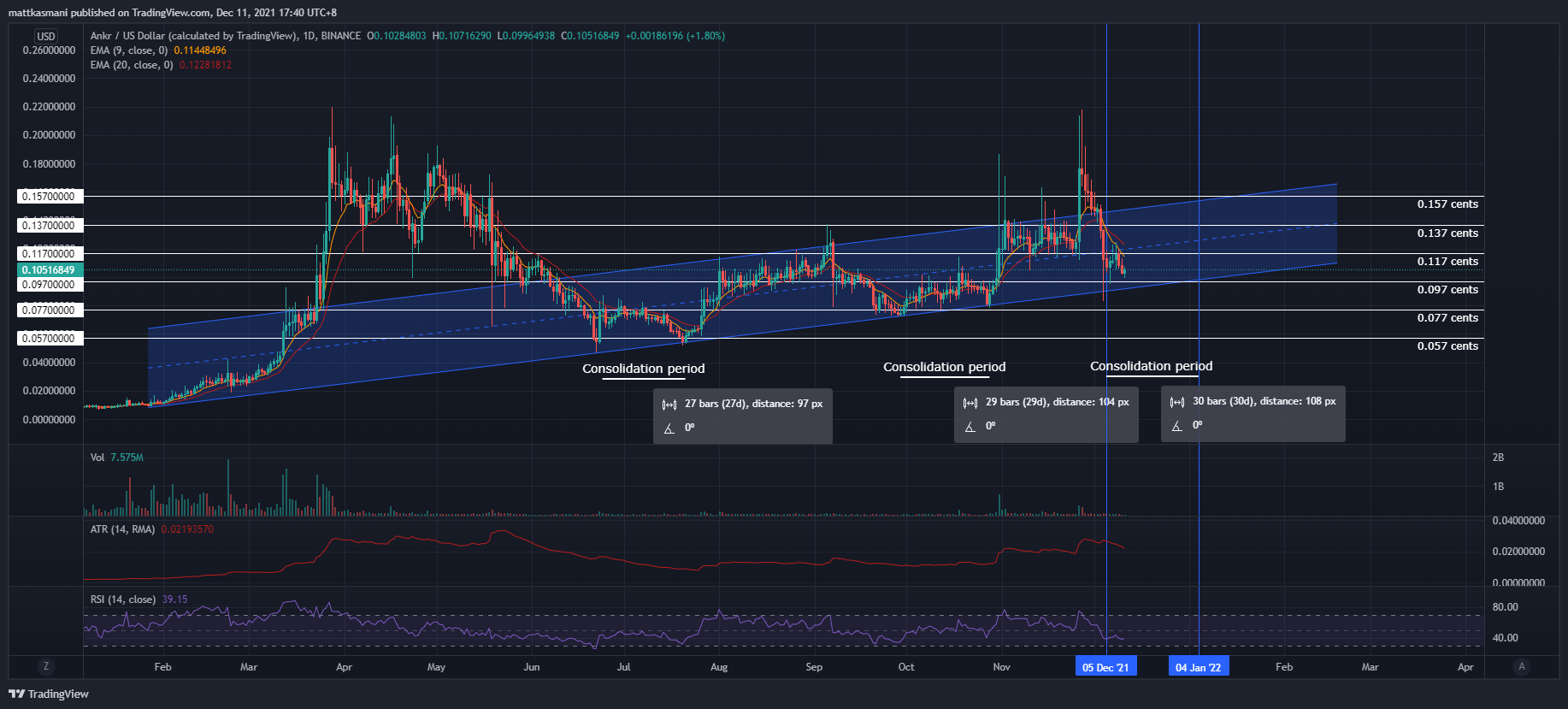Click the 0.04000000 ATR axis value

point(1518,521)
